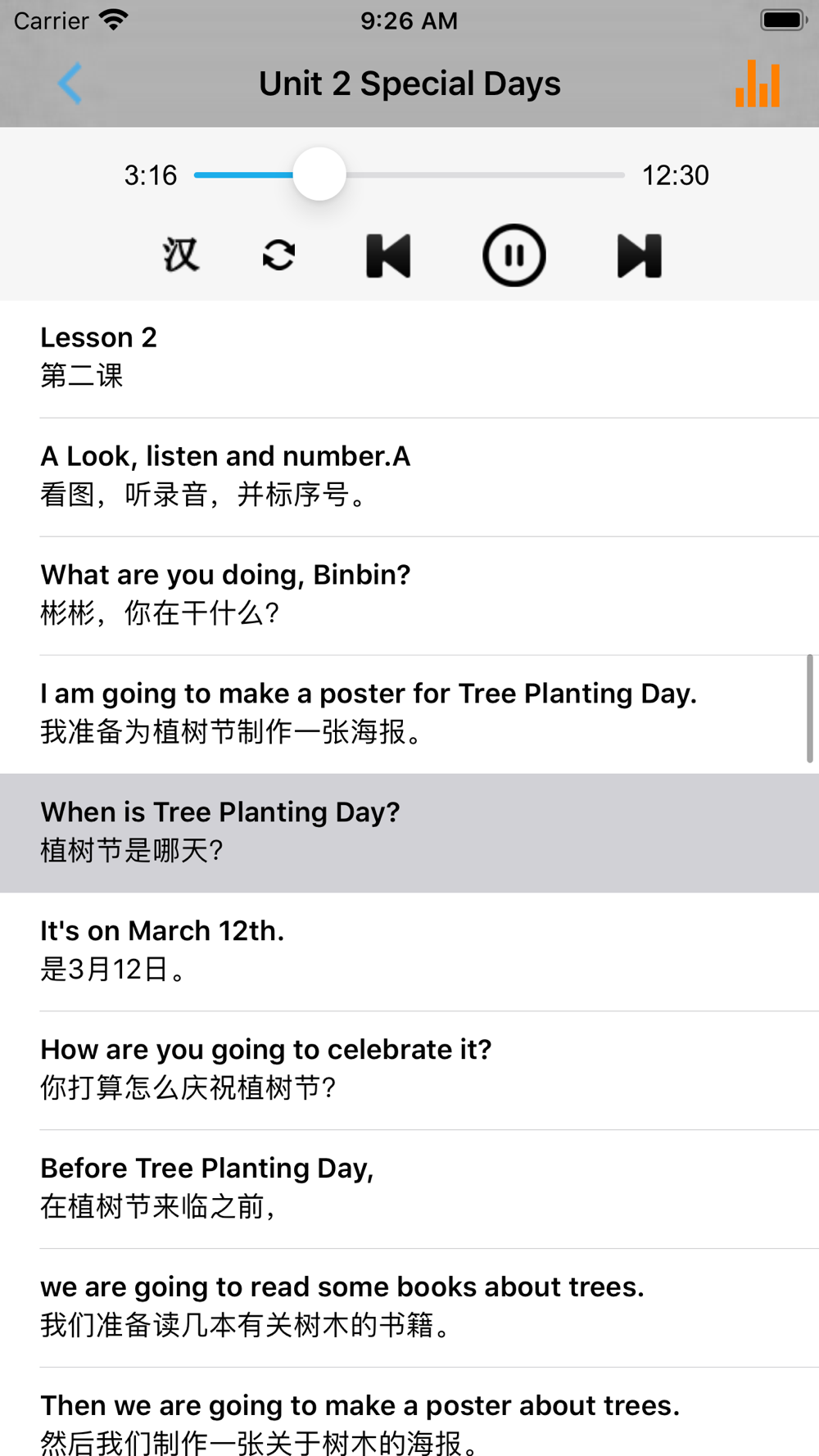Skip to the next track
The image size is (819, 1456).
(x=639, y=255)
